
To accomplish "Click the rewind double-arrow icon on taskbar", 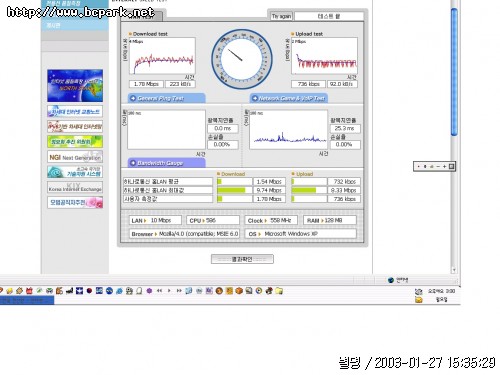I will pyautogui.click(x=159, y=291).
